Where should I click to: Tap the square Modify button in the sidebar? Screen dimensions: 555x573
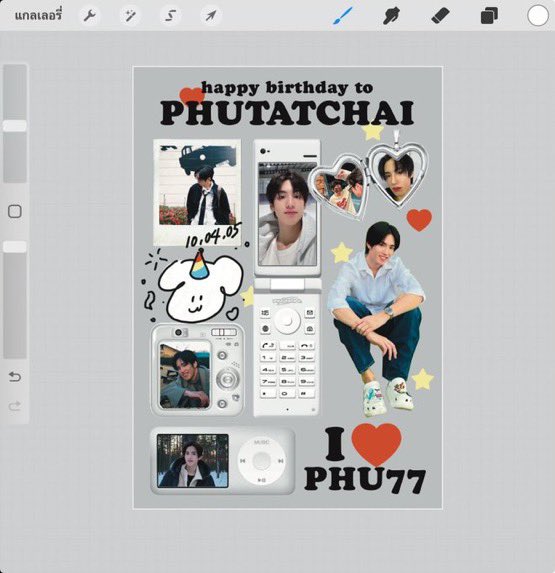tap(15, 211)
